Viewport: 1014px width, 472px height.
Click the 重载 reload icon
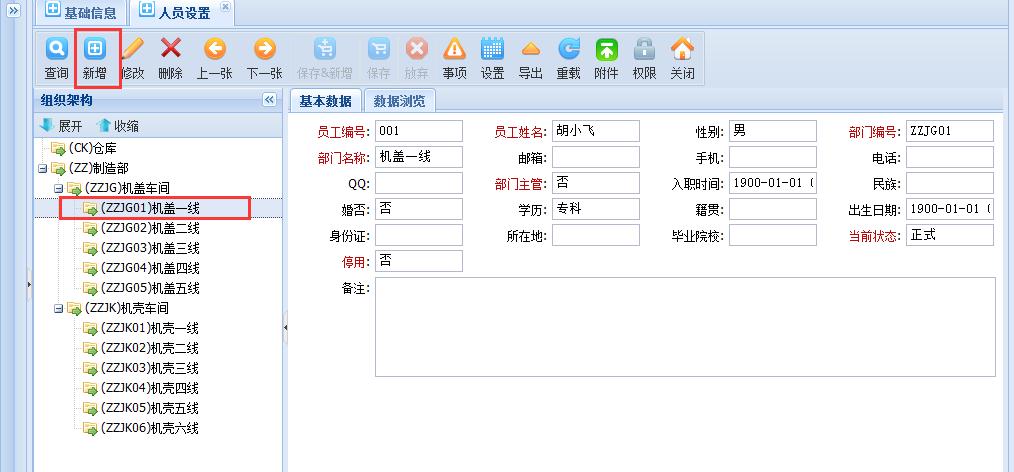[568, 48]
